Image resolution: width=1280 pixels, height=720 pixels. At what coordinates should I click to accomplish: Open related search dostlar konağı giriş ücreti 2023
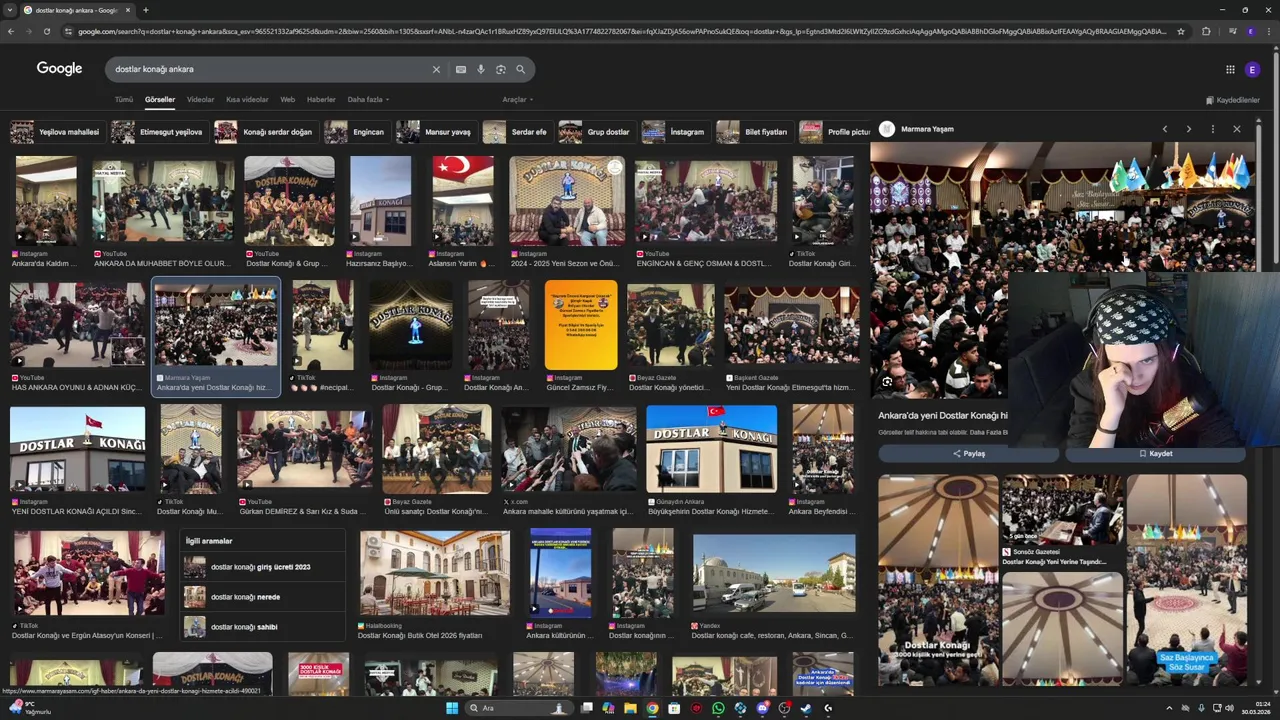point(262,567)
